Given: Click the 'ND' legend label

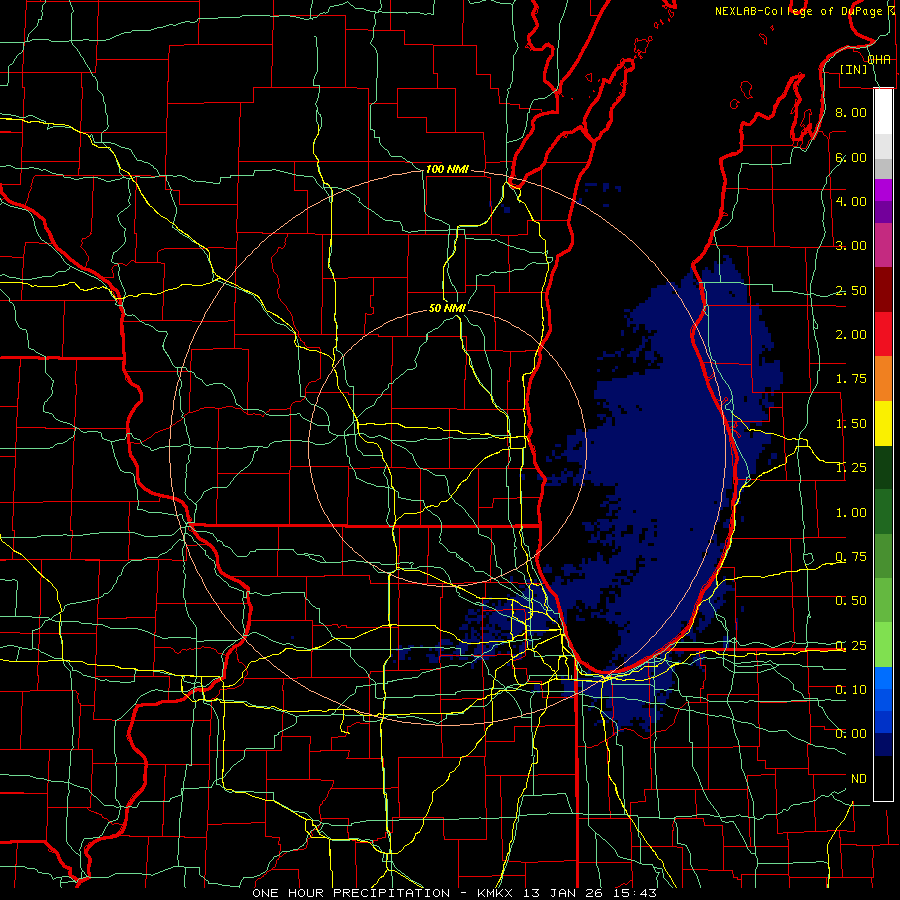Looking at the screenshot, I should click(x=859, y=779).
